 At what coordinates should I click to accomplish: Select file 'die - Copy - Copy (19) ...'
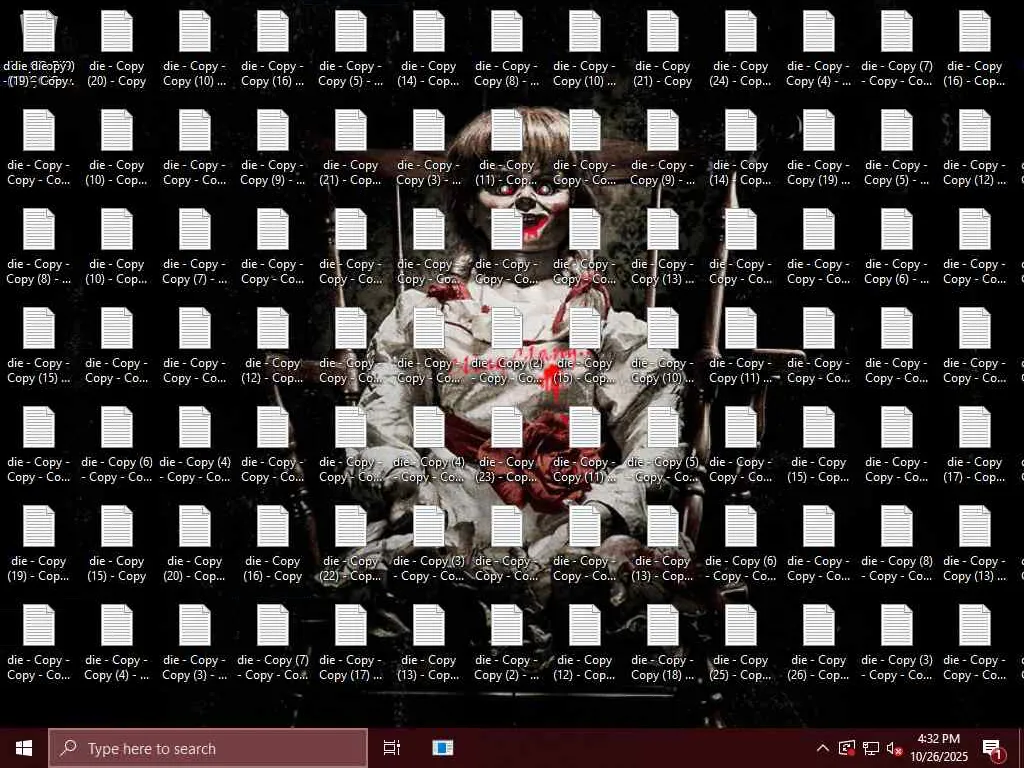tap(819, 149)
